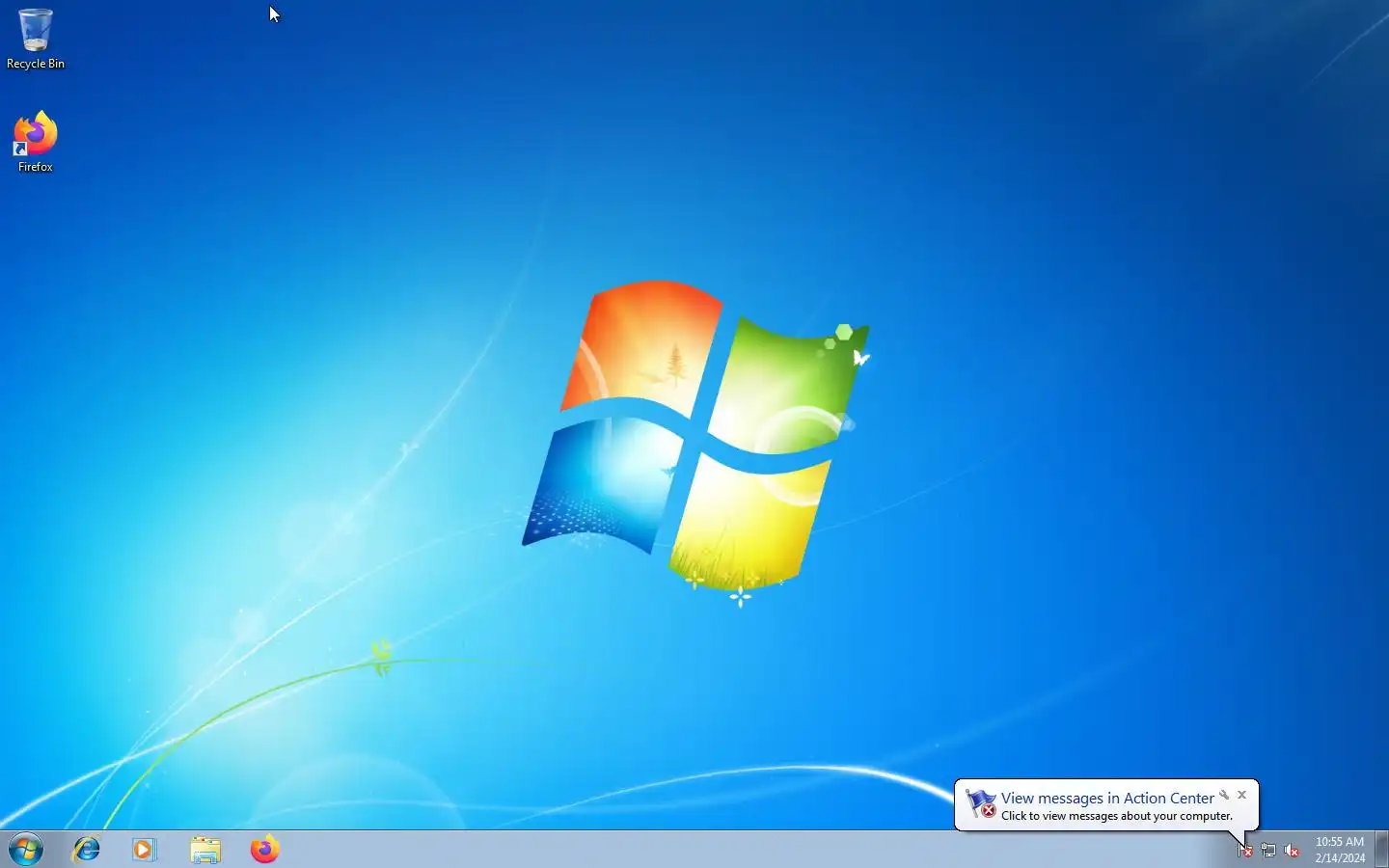Screen dimensions: 1389x868
Task: Click the muted volume tray icon
Action: coord(1292,850)
